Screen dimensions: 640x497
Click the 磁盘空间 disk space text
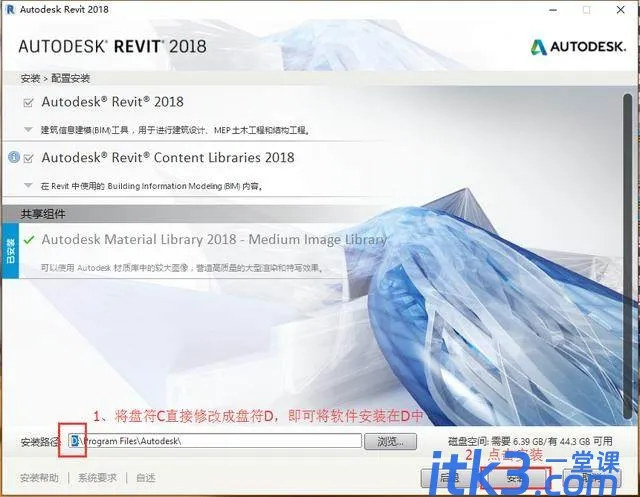(x=530, y=442)
